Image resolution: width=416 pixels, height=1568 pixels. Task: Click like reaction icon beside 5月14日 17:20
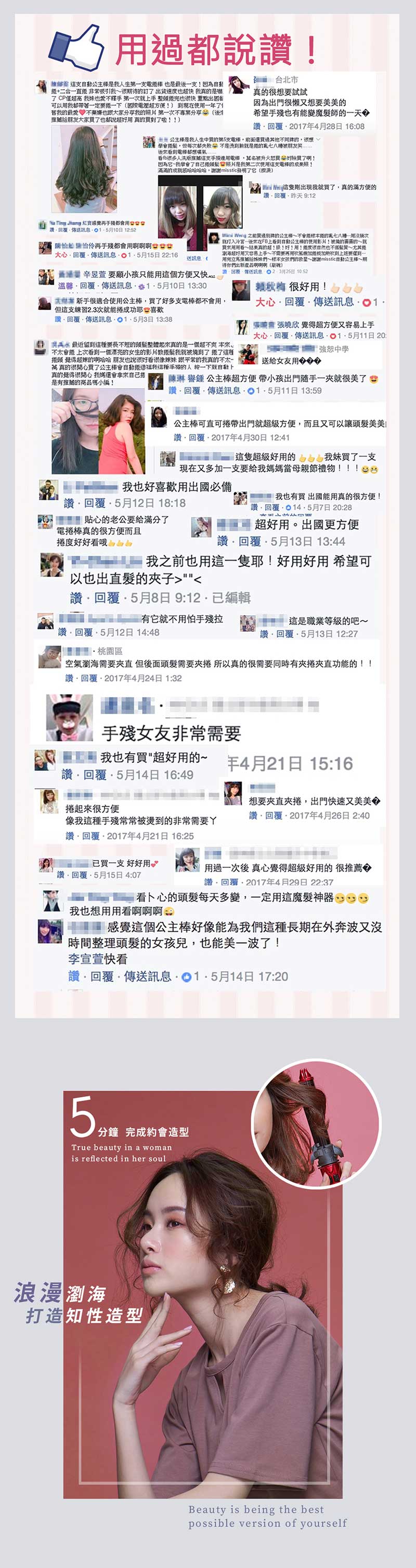pos(188,976)
